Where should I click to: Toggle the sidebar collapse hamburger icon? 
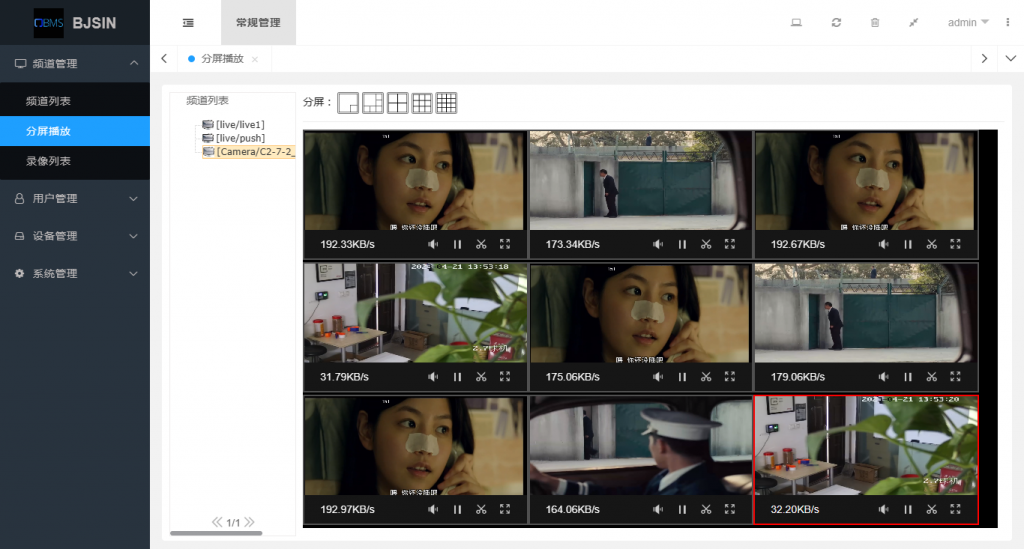click(x=188, y=23)
